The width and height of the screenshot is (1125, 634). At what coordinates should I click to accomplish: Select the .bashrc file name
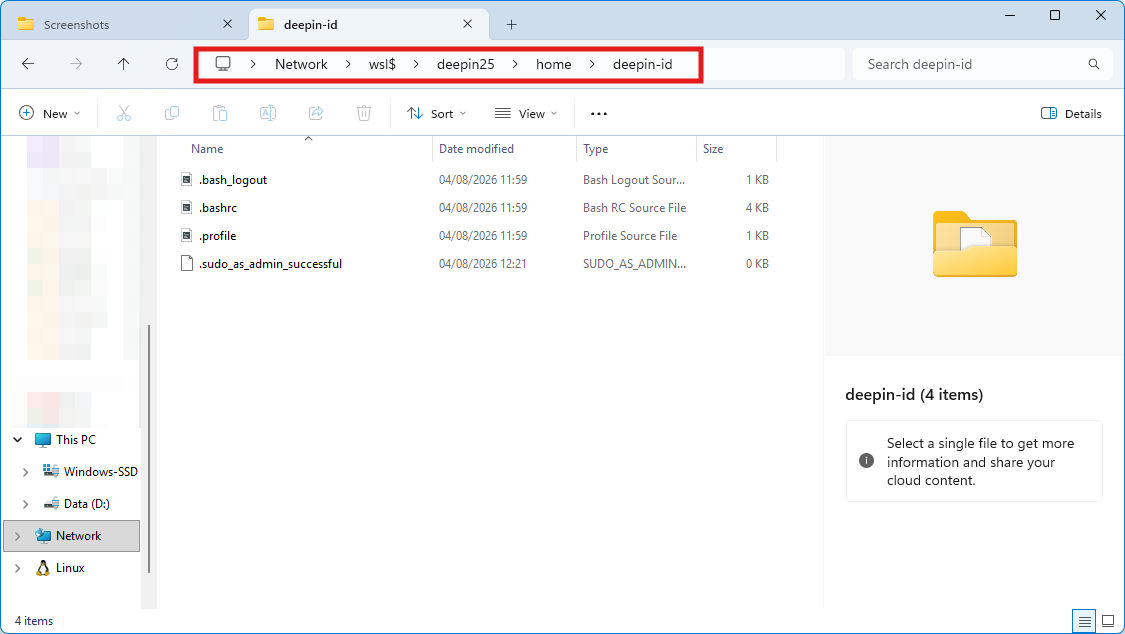(218, 208)
